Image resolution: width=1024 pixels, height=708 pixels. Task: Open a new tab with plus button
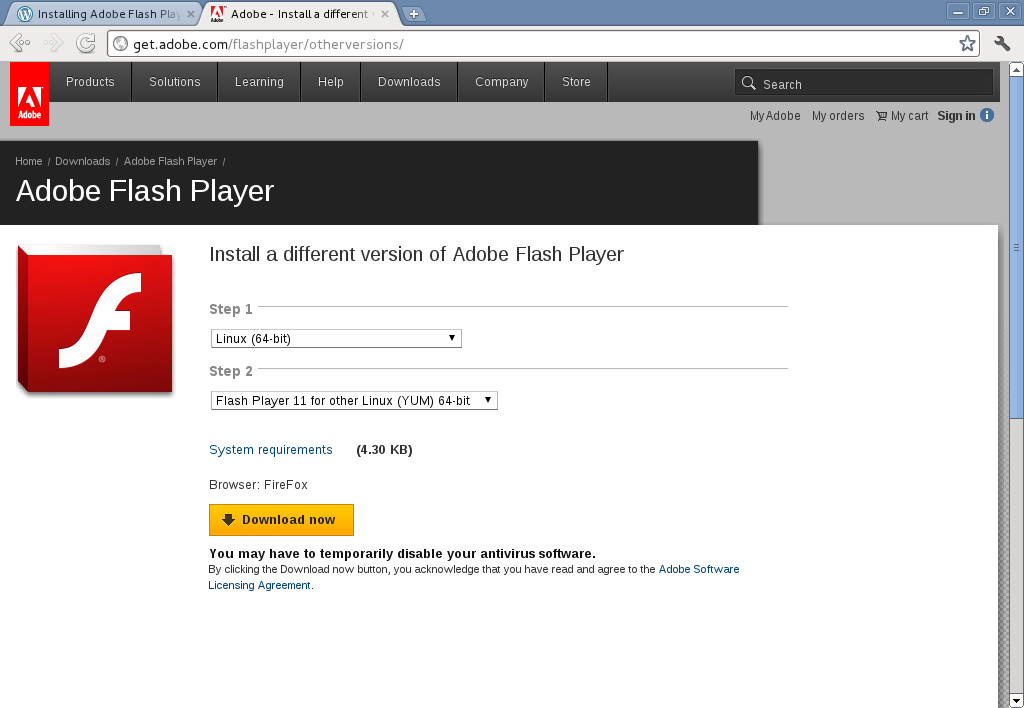413,14
